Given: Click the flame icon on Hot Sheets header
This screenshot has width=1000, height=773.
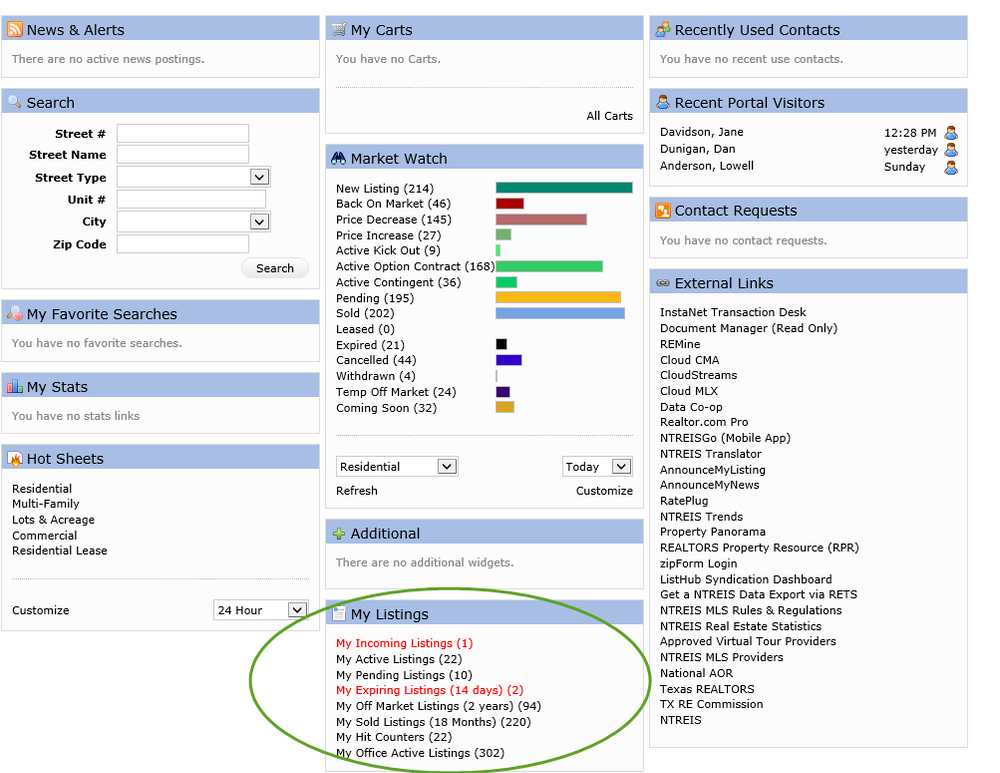Looking at the screenshot, I should pos(14,458).
